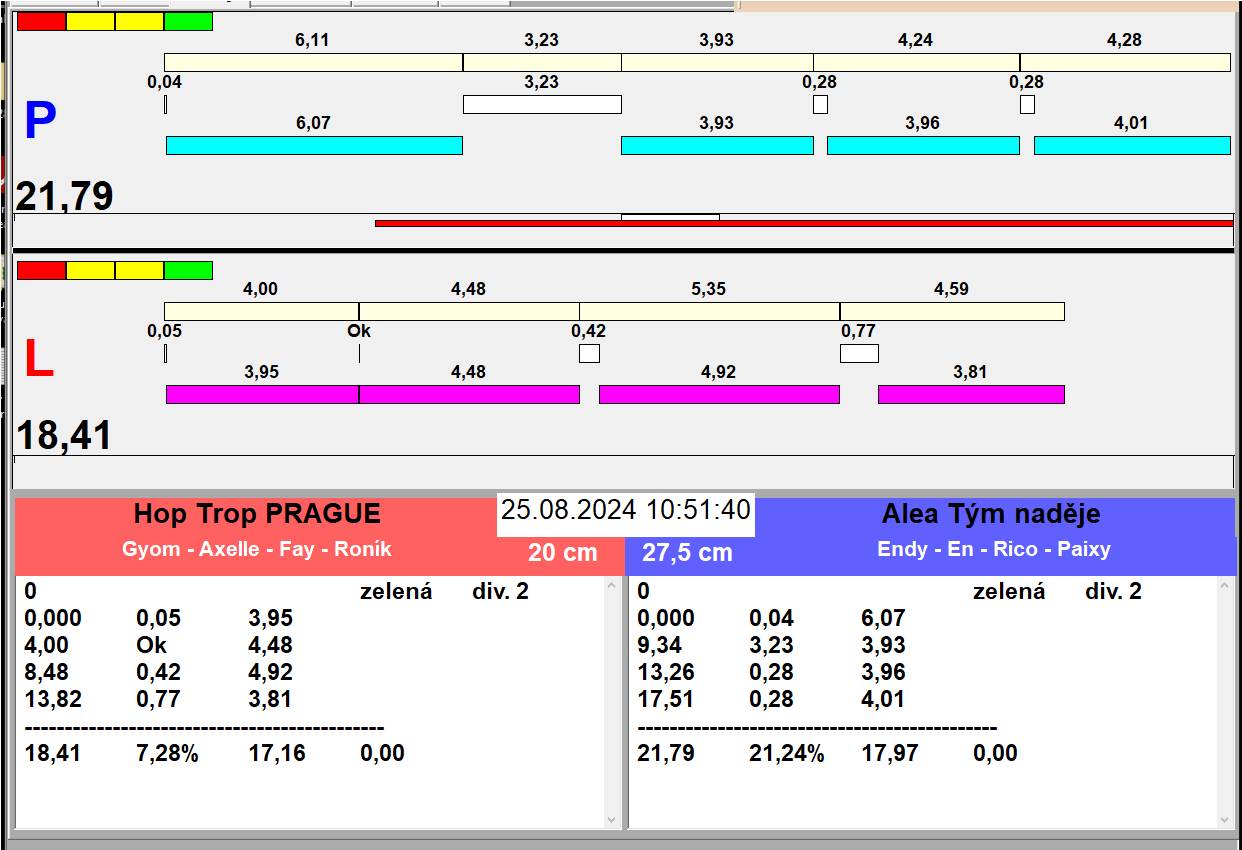1242x850 pixels.
Task: Click the red start light in lane P
Action: [x=42, y=21]
